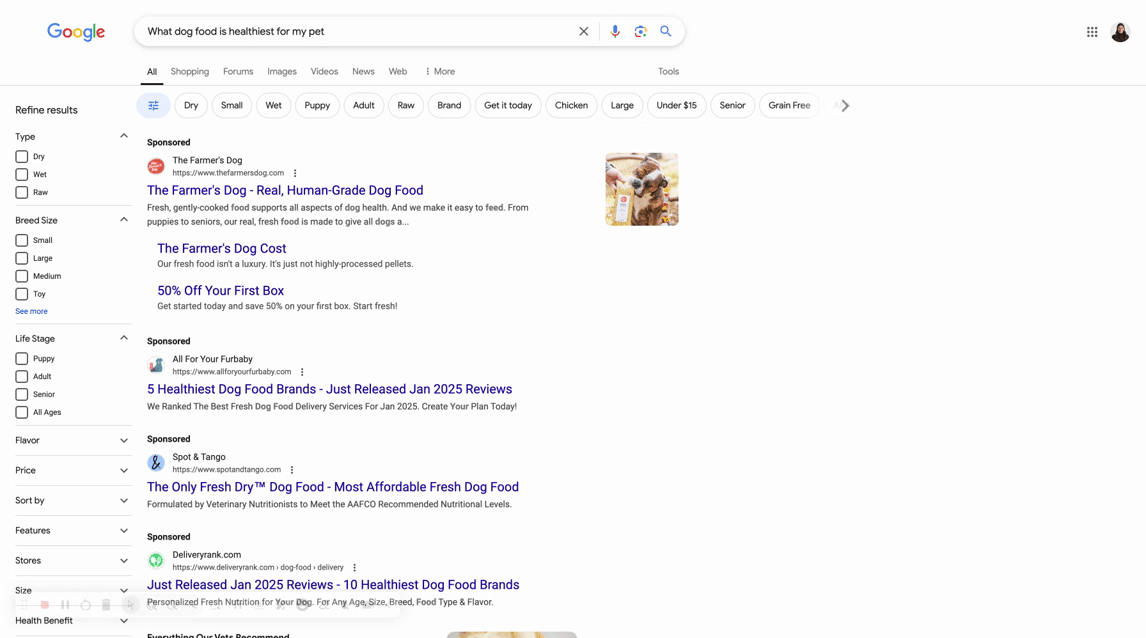Collapse the Life Stage filter section

coord(124,338)
